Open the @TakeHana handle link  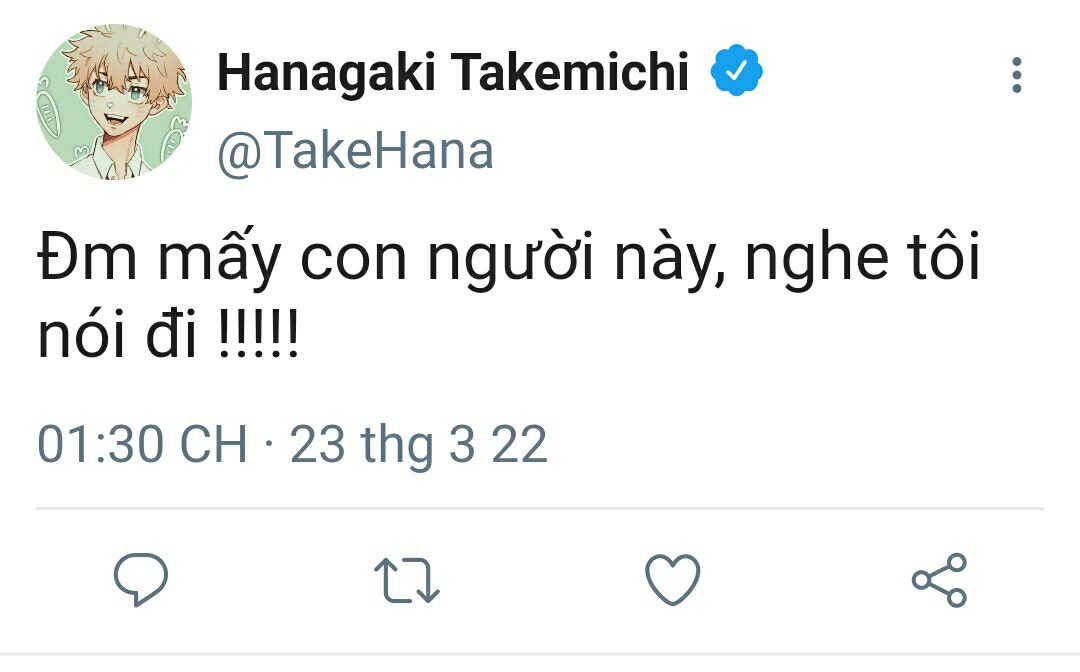355,152
